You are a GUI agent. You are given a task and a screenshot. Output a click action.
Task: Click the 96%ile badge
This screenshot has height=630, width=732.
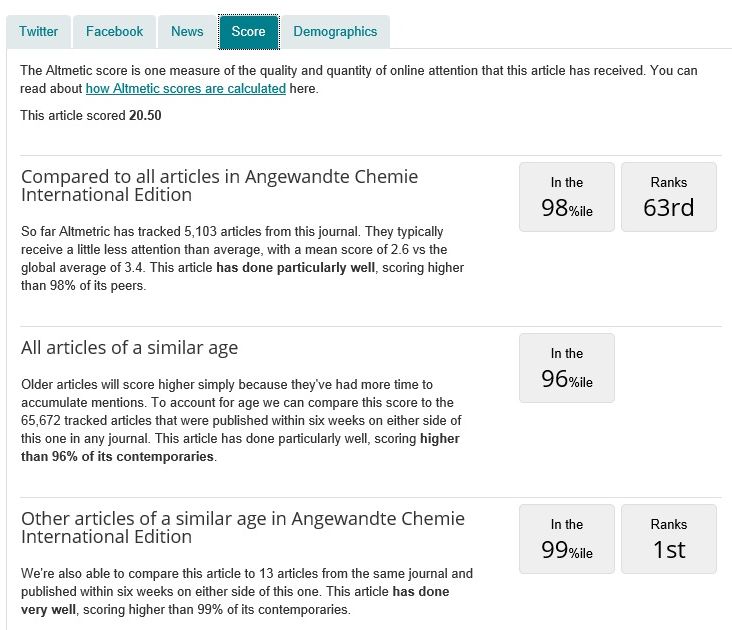566,368
